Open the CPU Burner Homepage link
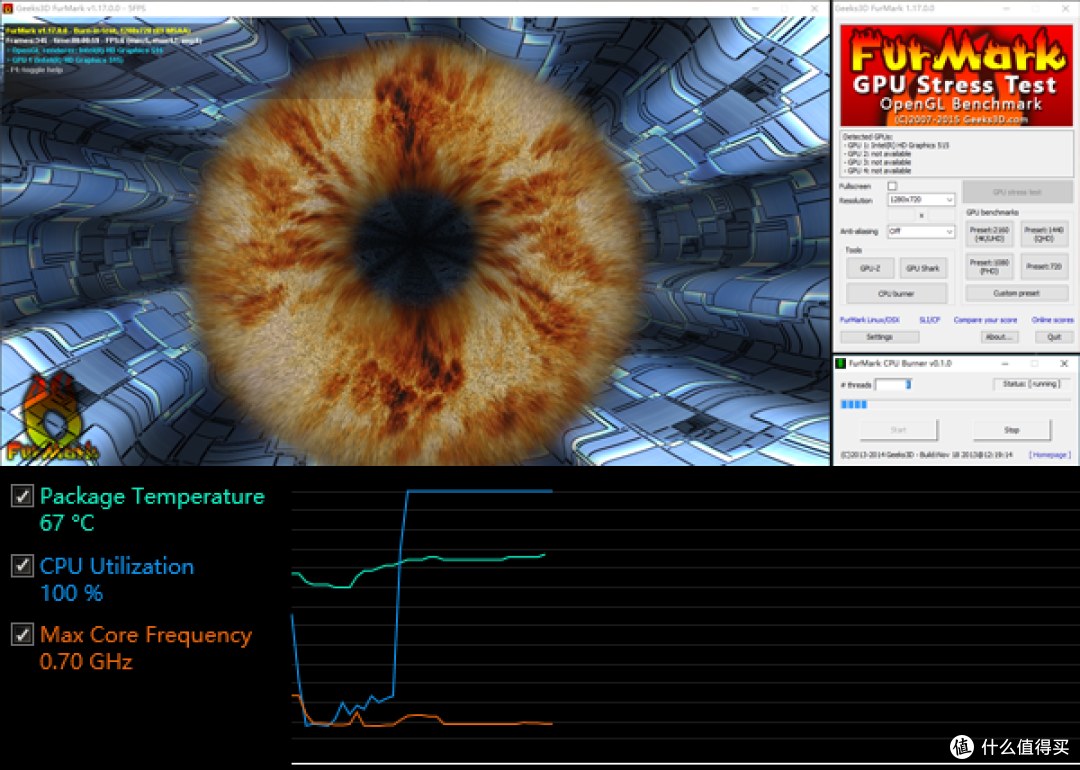This screenshot has width=1080, height=770. tap(1050, 455)
